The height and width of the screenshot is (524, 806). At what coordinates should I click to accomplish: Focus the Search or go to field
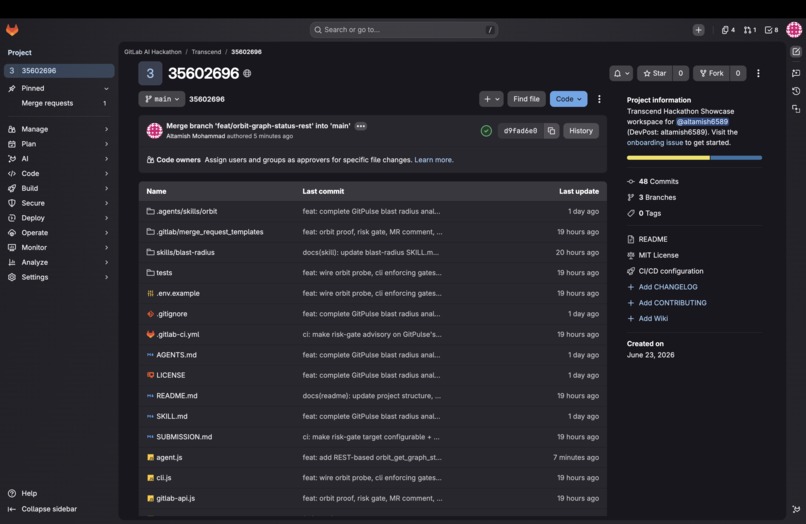click(x=404, y=30)
